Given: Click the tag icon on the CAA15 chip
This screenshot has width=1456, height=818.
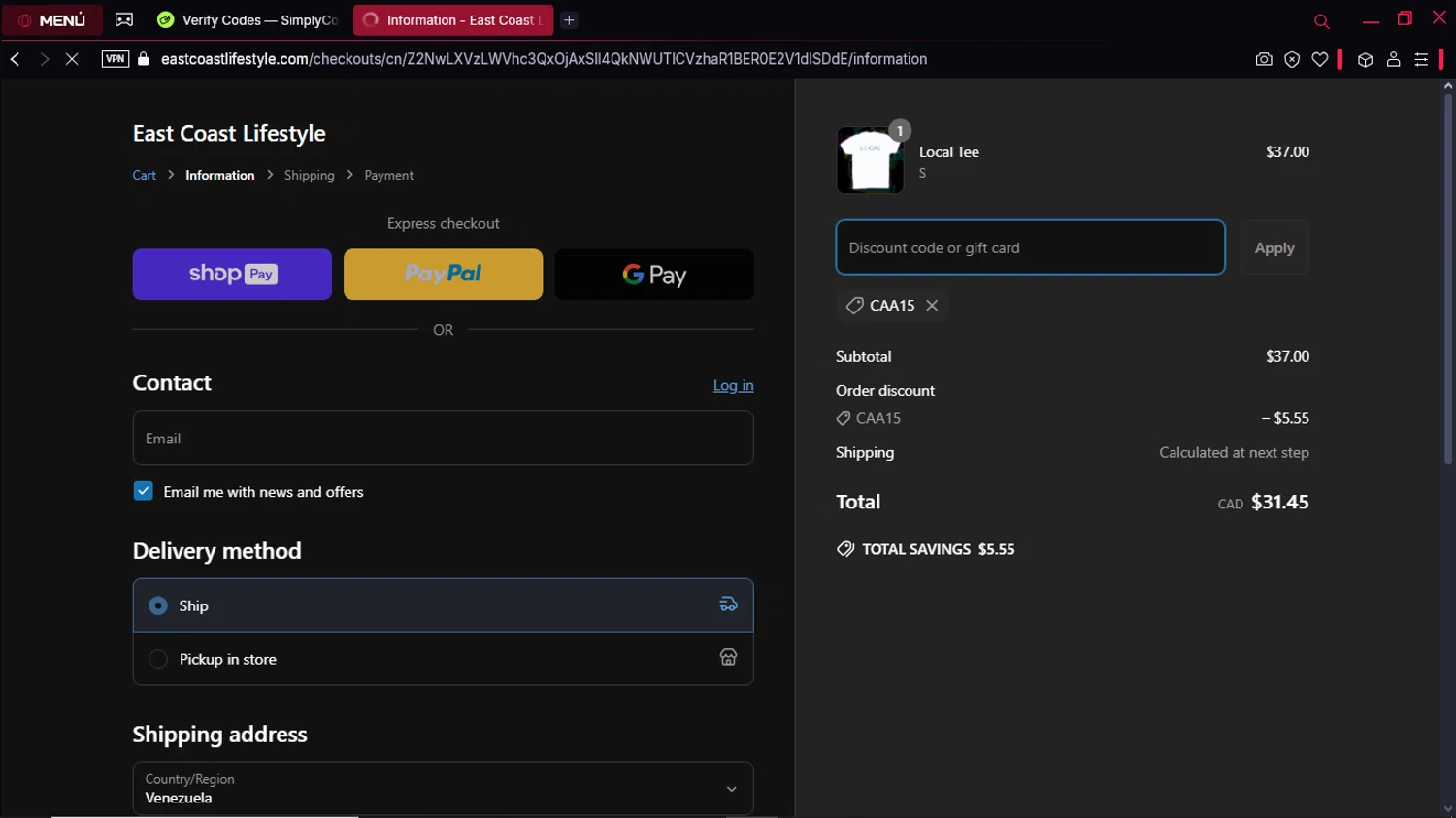Looking at the screenshot, I should coord(854,305).
